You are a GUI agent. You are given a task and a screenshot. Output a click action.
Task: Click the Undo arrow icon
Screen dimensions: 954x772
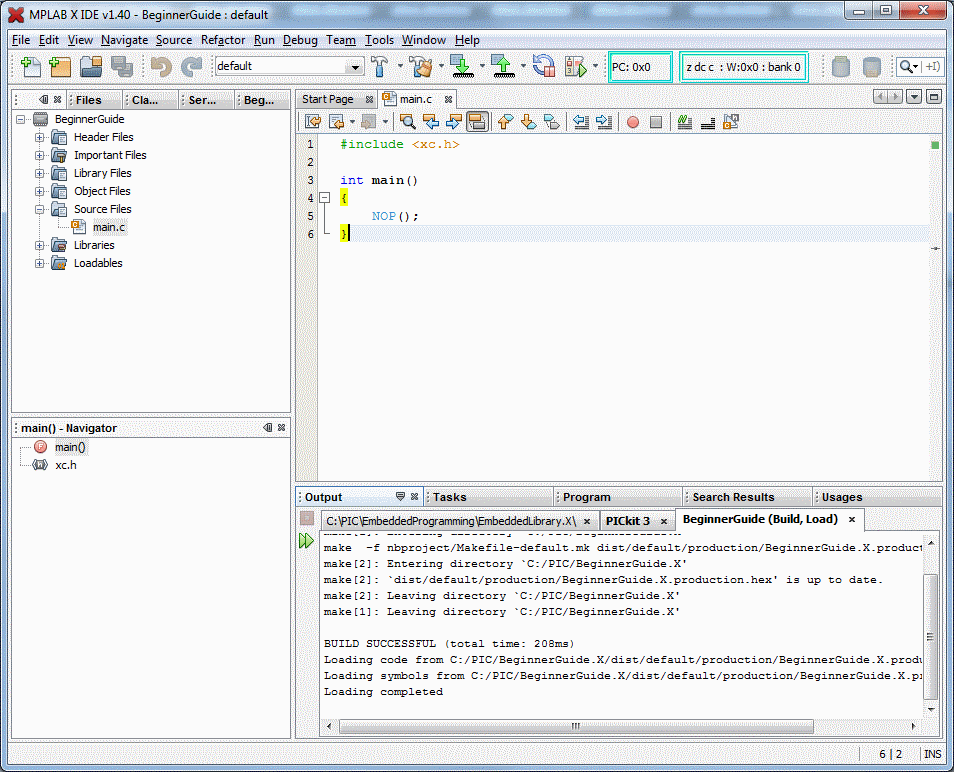161,66
